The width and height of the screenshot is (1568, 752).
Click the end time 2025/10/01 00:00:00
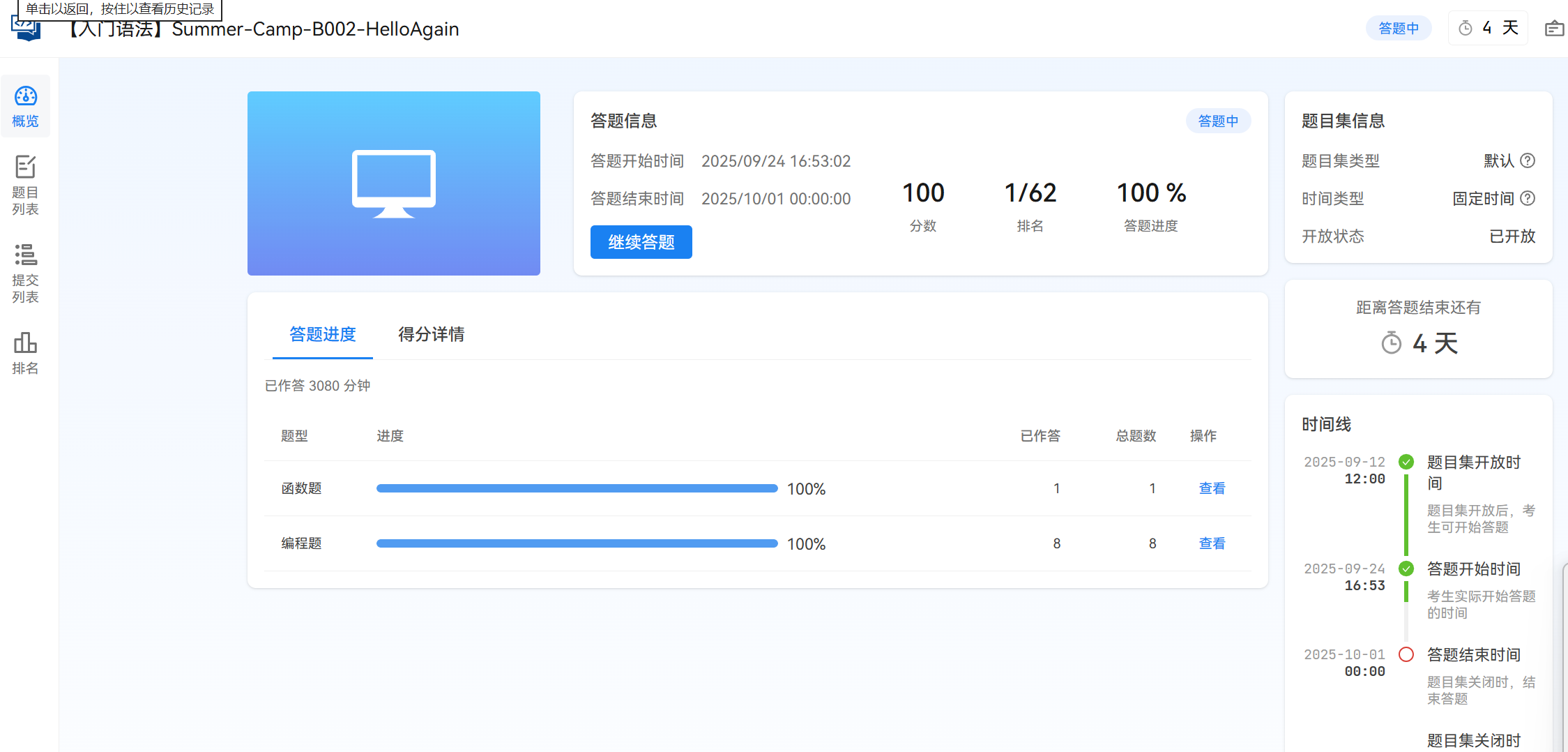776,199
